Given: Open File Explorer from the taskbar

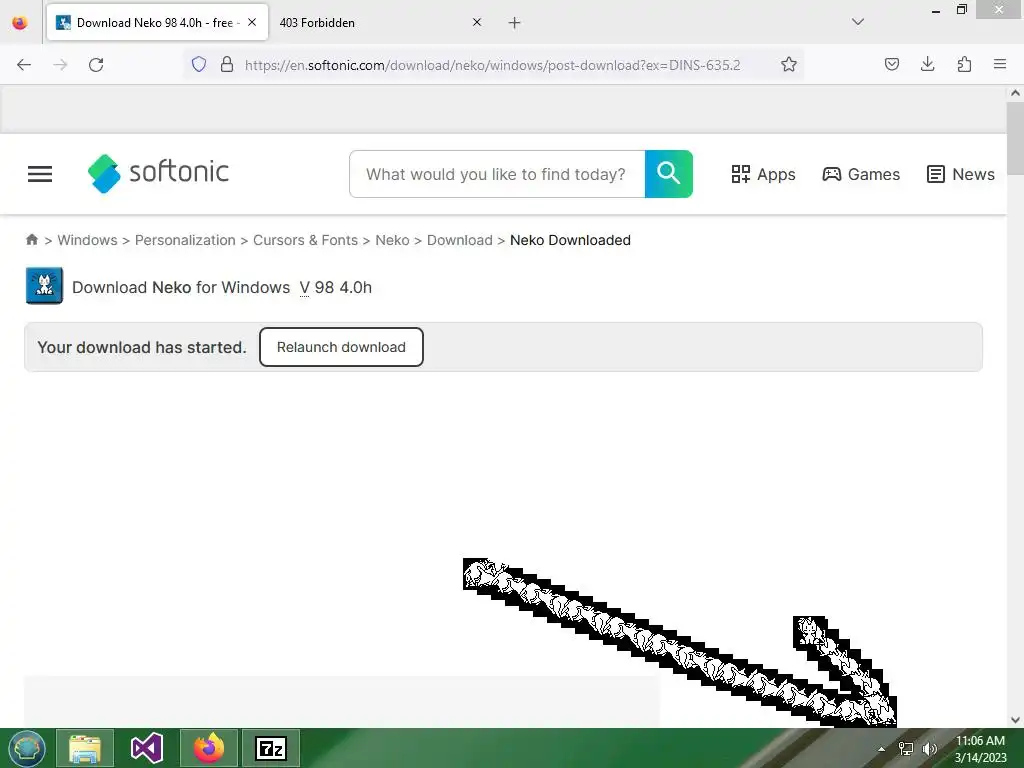Looking at the screenshot, I should click(85, 748).
